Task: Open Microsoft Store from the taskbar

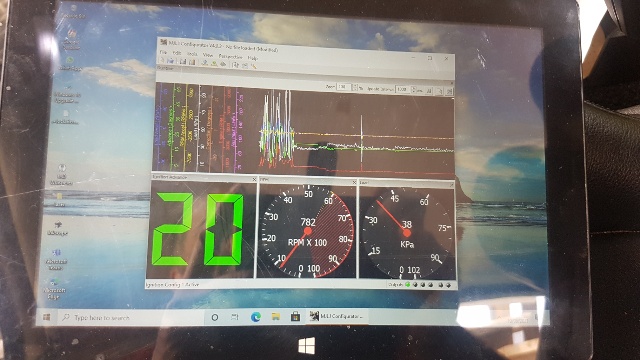Action: 296,316
